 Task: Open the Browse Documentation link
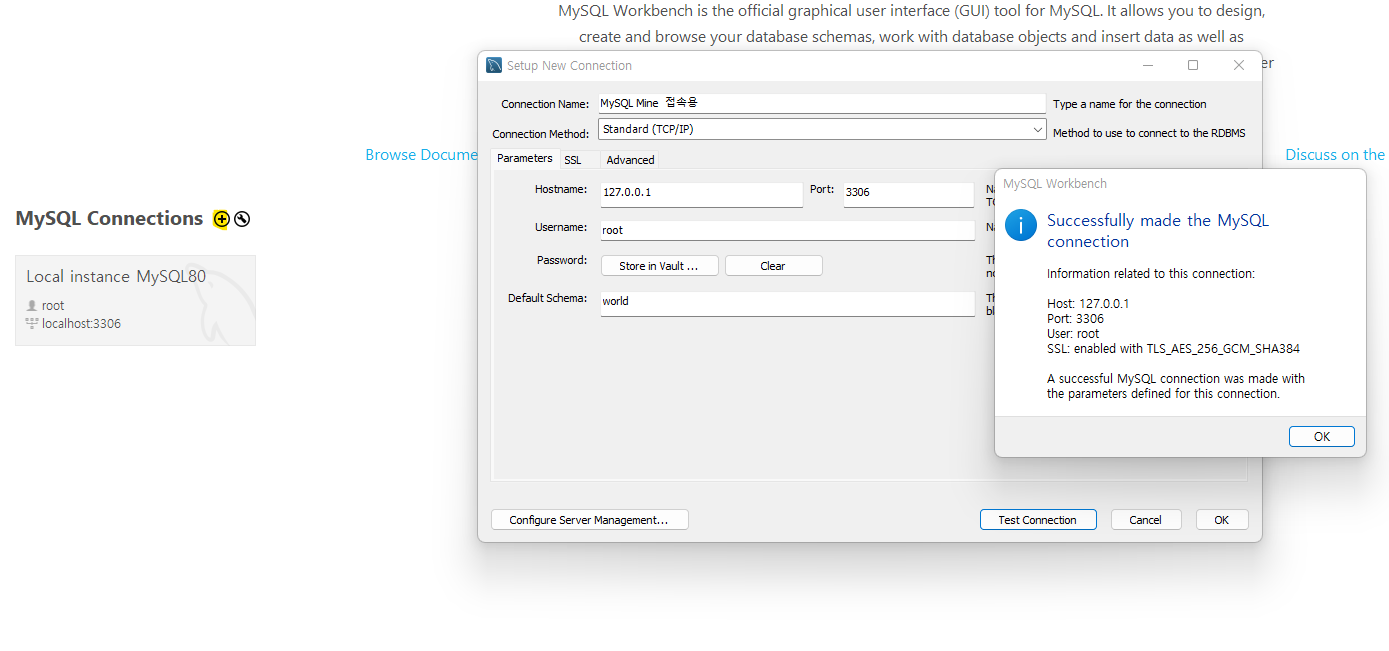422,155
